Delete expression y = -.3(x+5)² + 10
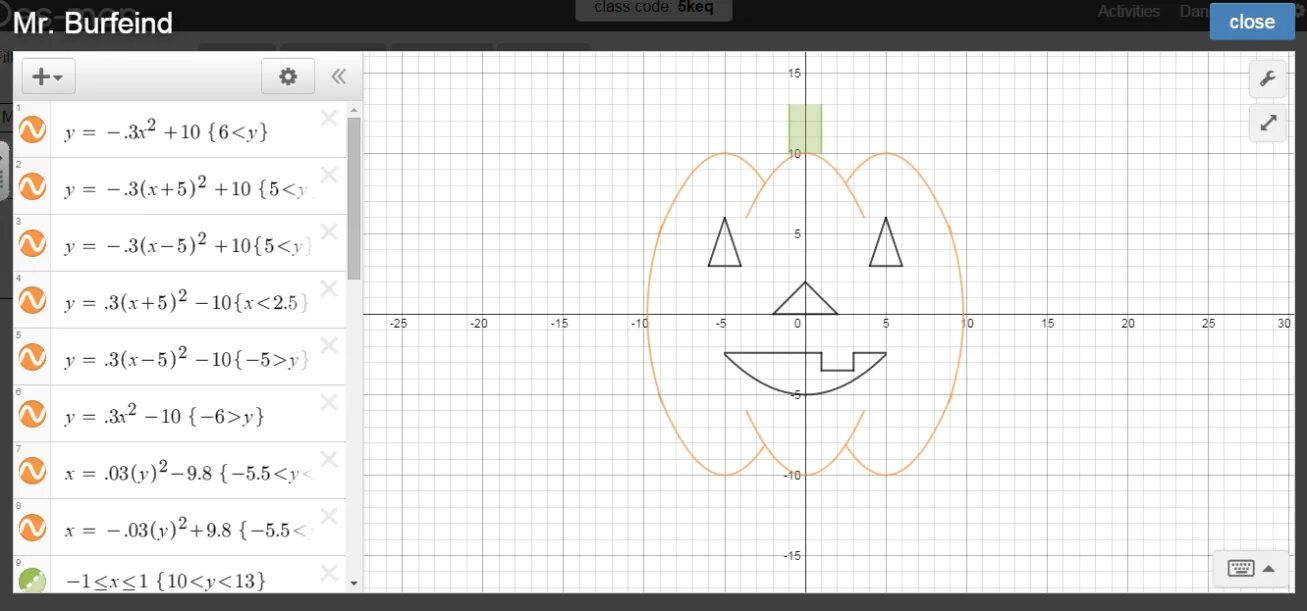The width and height of the screenshot is (1307, 611). click(329, 175)
